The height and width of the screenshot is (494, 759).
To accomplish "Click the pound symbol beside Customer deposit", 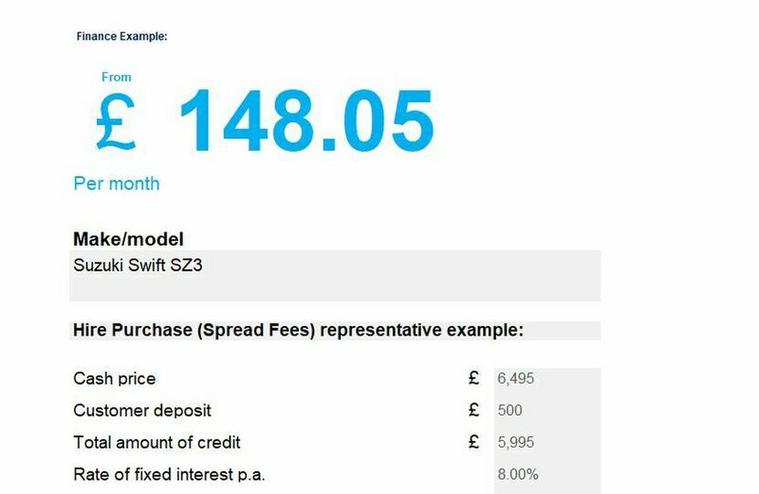I will 474,410.
